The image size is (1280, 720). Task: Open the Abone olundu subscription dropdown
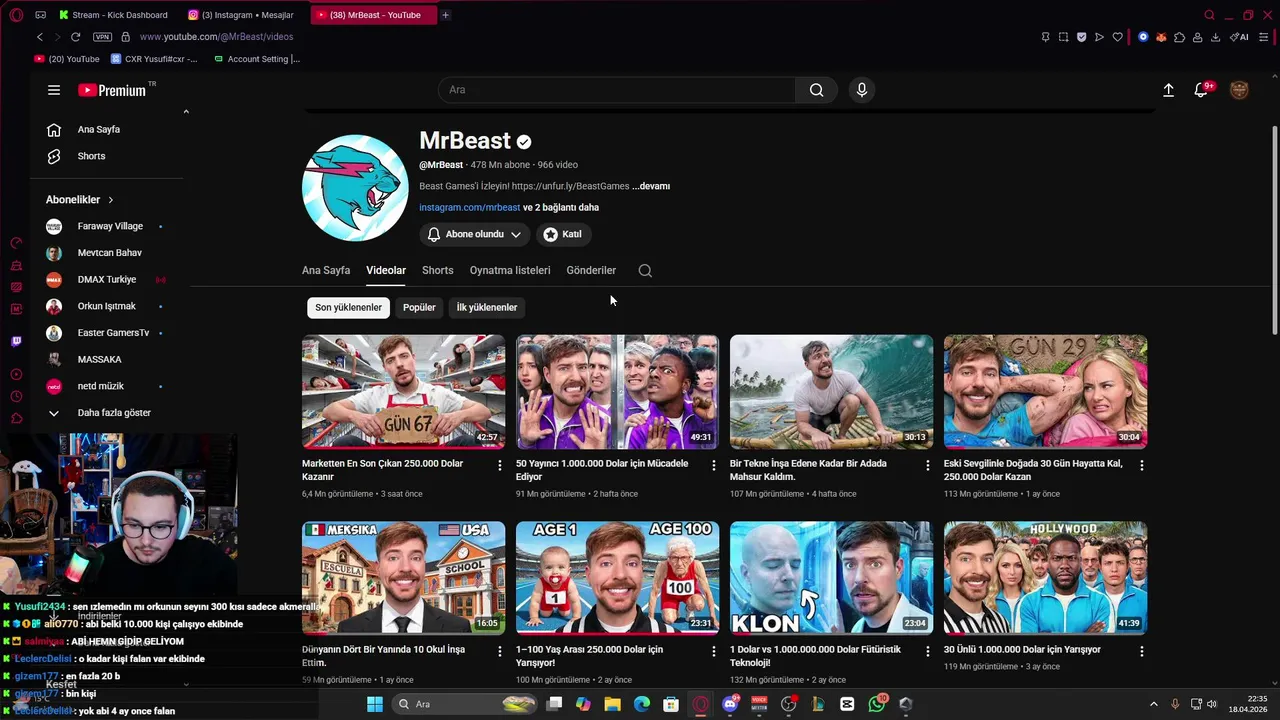pos(475,234)
